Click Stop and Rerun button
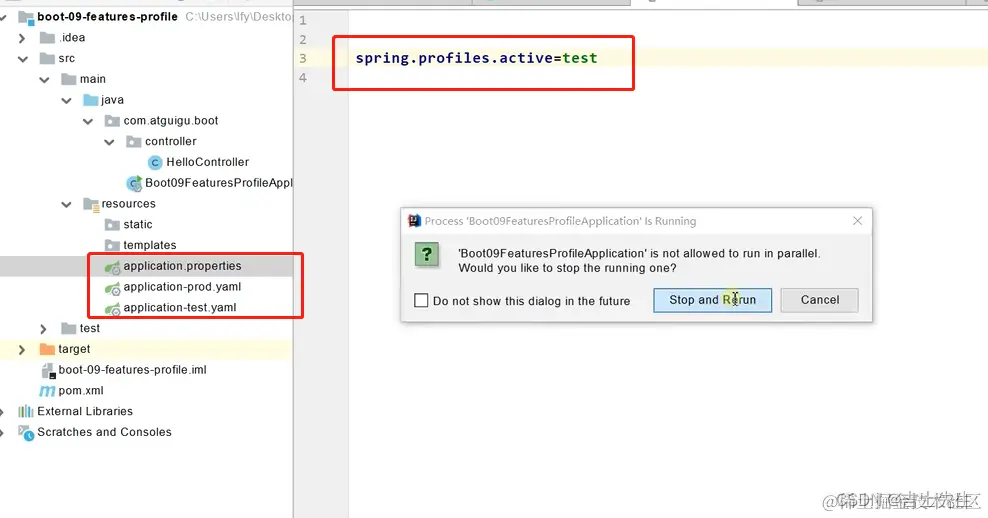Image resolution: width=988 pixels, height=518 pixels. click(x=712, y=300)
